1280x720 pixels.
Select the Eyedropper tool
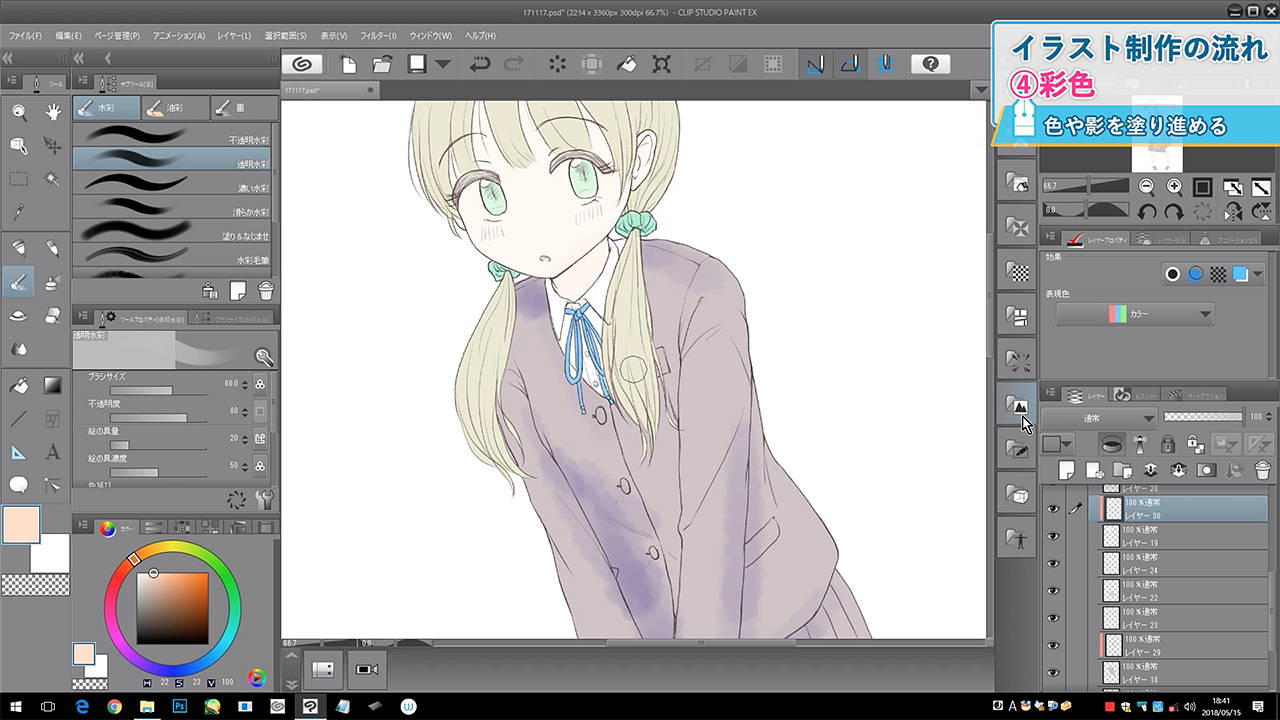pyautogui.click(x=19, y=213)
